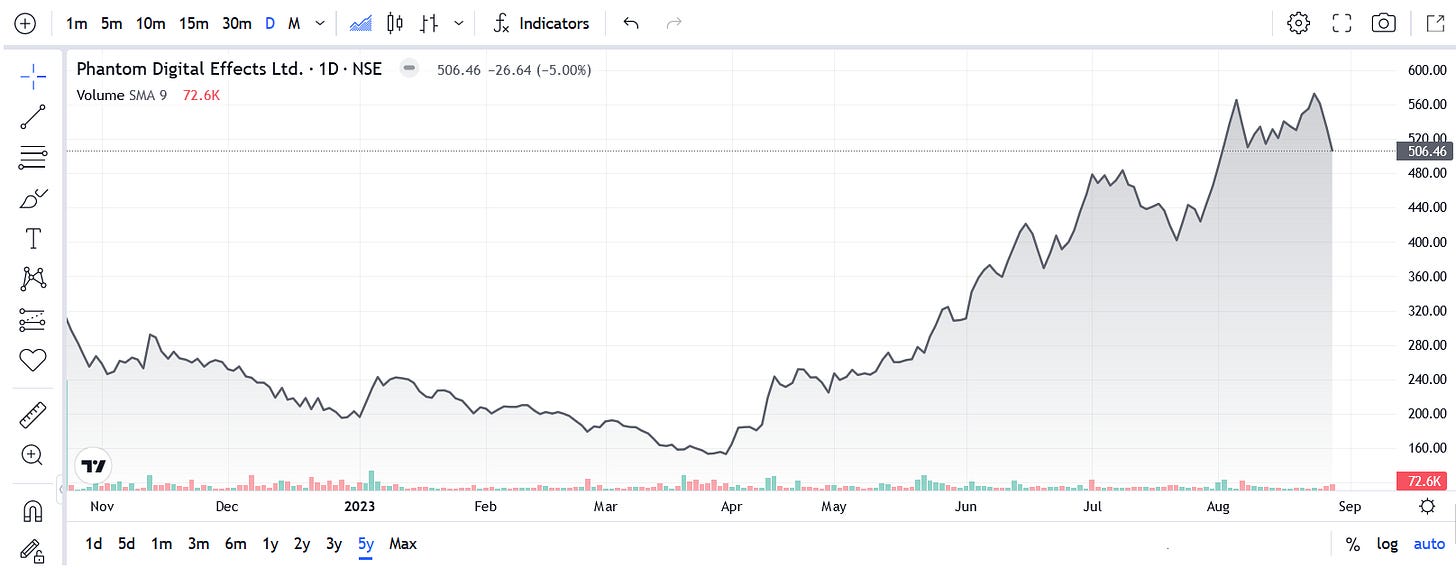This screenshot has height=568, width=1456.
Task: Toggle log scale
Action: [1387, 545]
